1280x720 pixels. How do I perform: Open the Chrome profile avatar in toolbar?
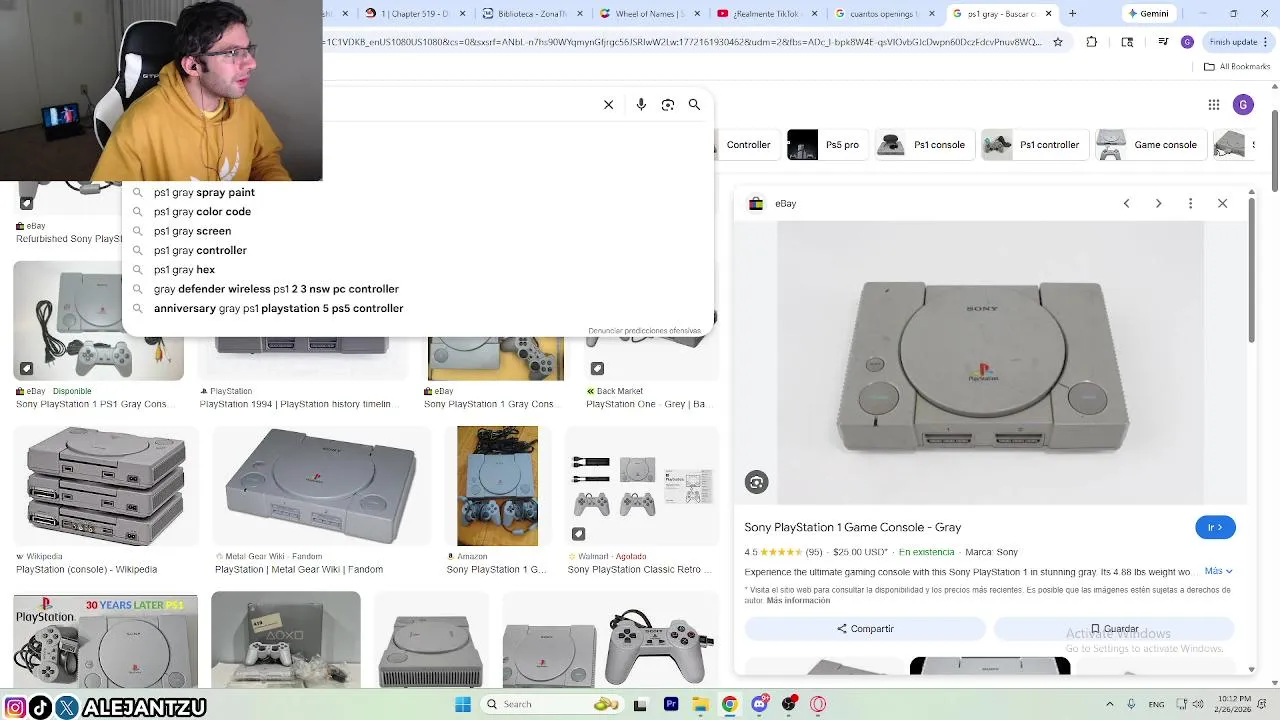click(1187, 42)
